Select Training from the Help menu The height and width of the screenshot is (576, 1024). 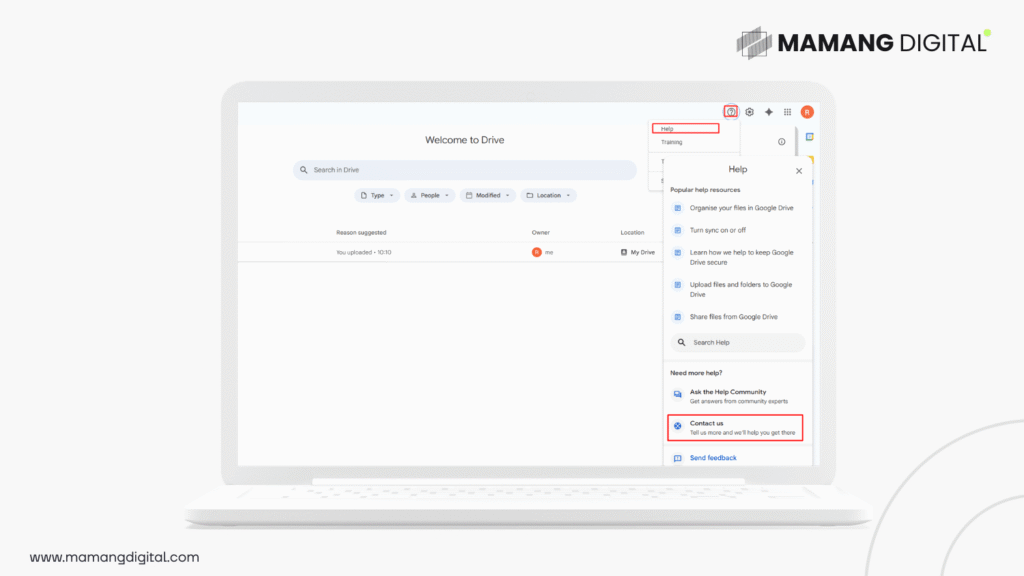tap(672, 141)
